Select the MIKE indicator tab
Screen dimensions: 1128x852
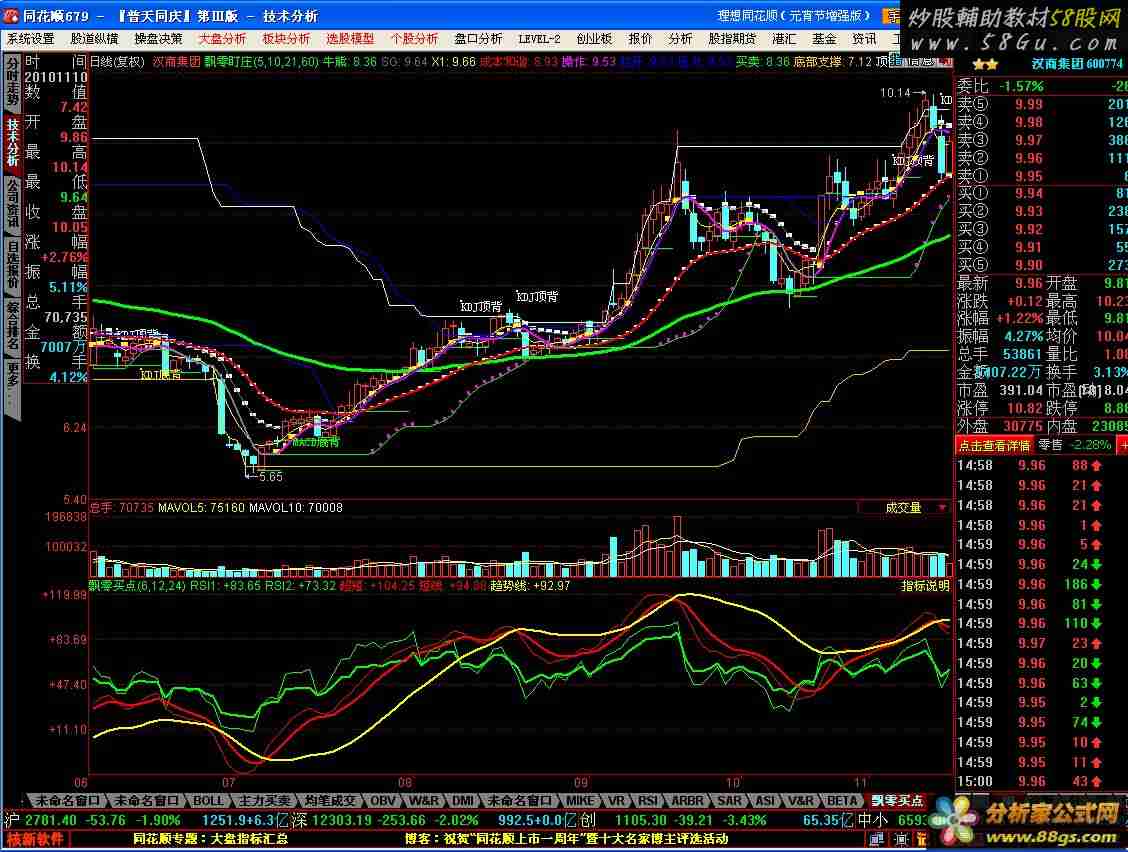(x=579, y=800)
